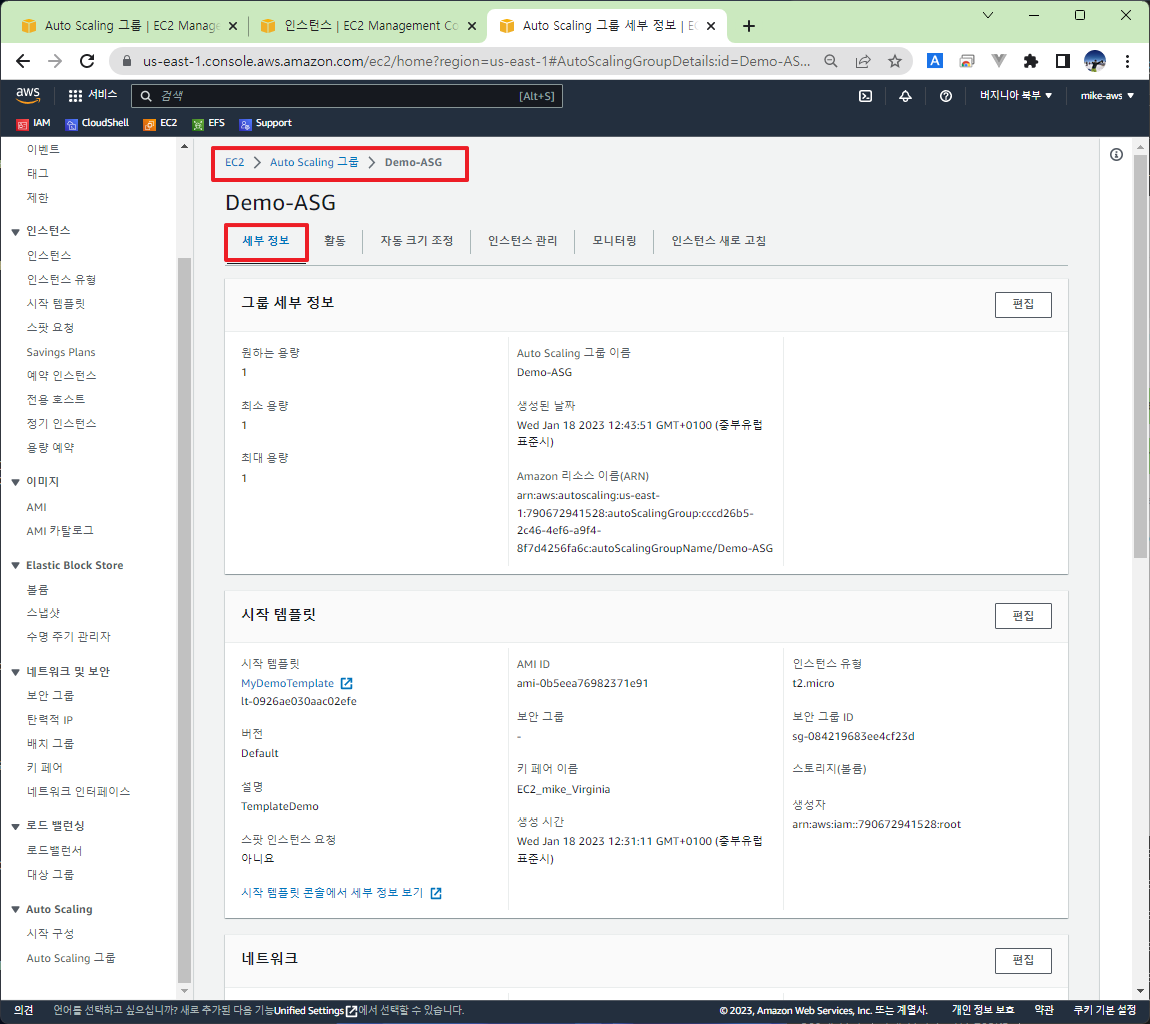Collapse the 인스턴스 sidebar section
Image resolution: width=1150 pixels, height=1024 pixels.
[15, 232]
